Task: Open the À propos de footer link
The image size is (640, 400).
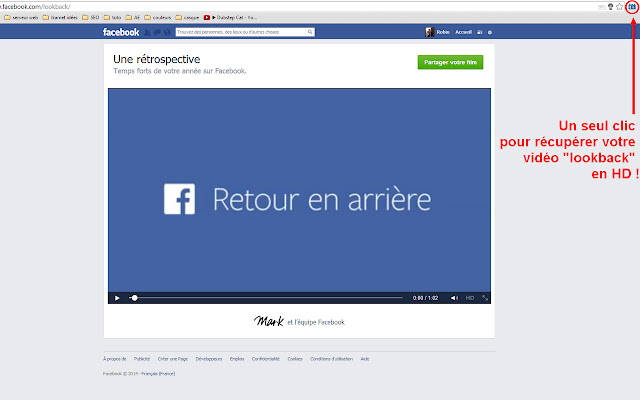Action: click(x=115, y=359)
